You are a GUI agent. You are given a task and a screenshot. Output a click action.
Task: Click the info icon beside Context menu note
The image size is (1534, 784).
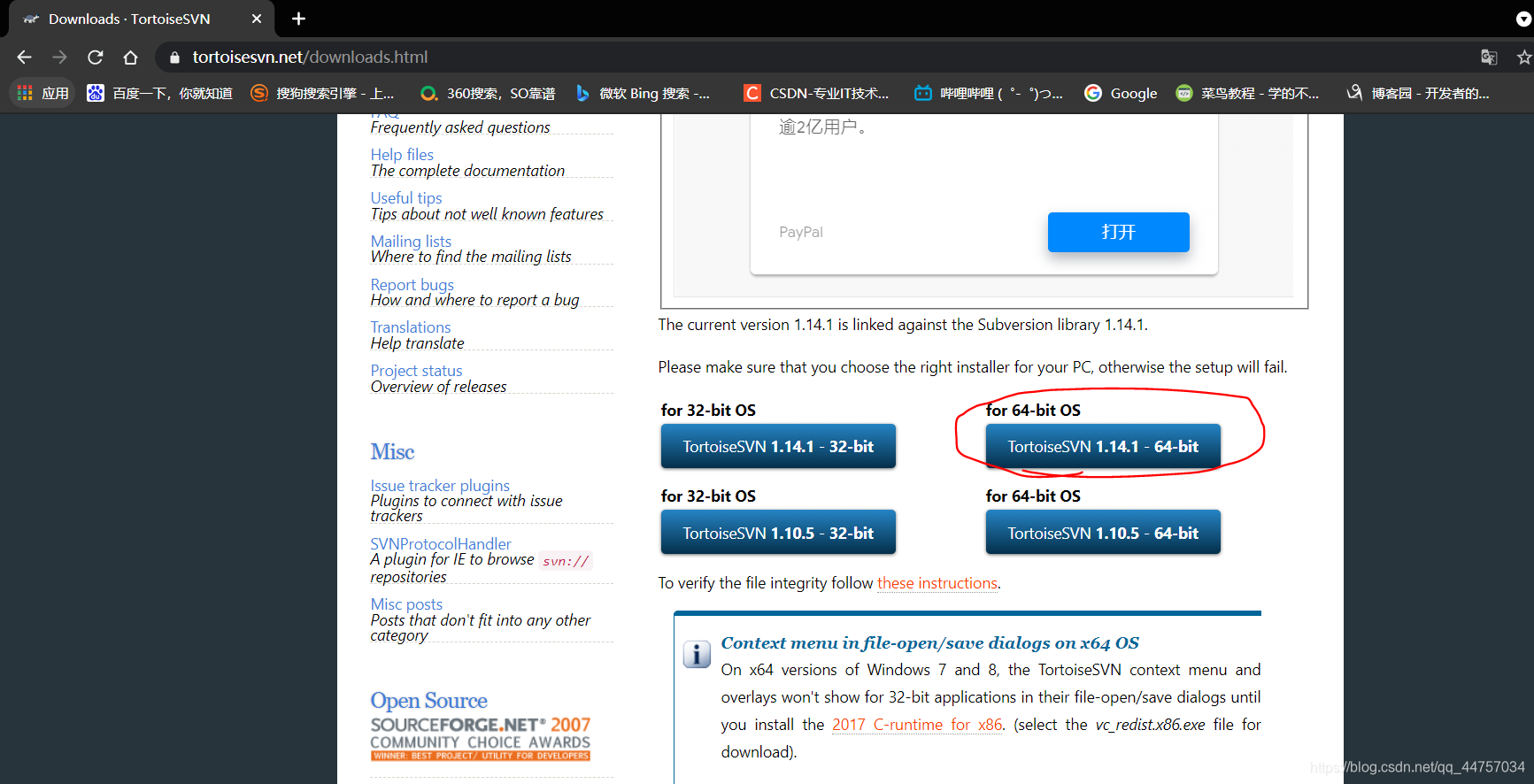coord(697,654)
